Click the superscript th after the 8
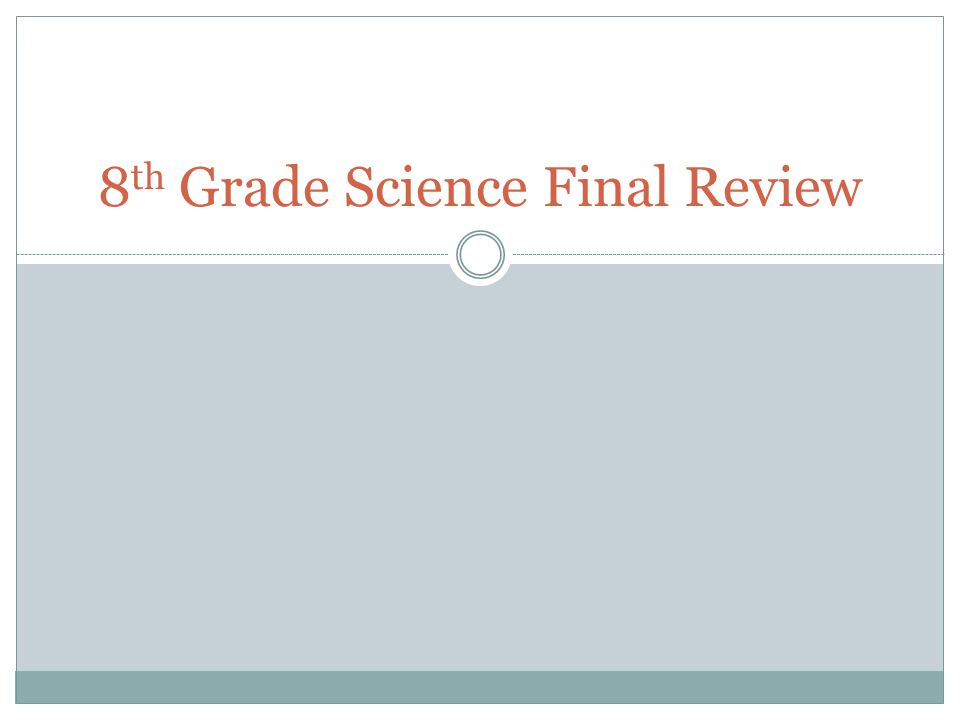 coord(148,177)
